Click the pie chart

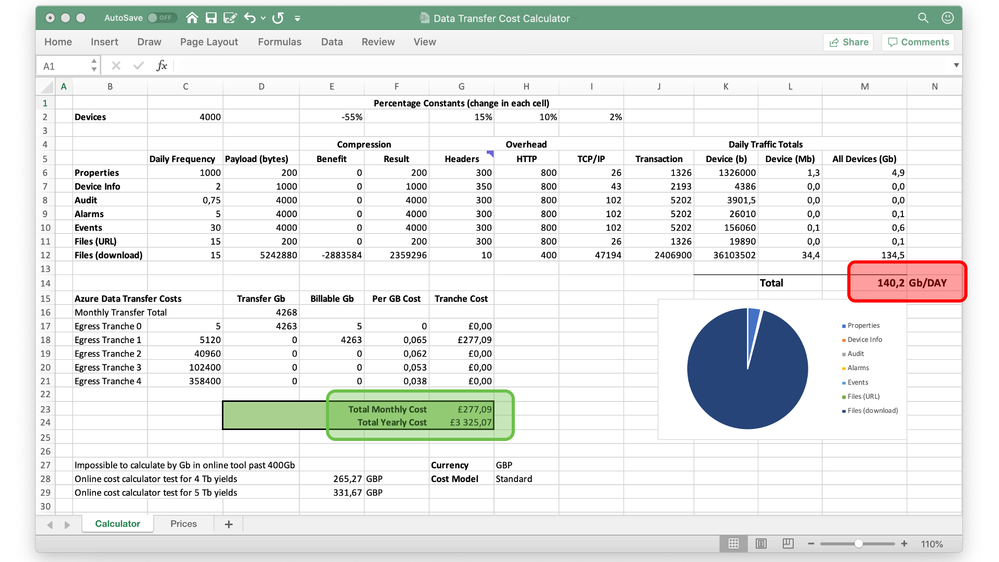click(747, 368)
